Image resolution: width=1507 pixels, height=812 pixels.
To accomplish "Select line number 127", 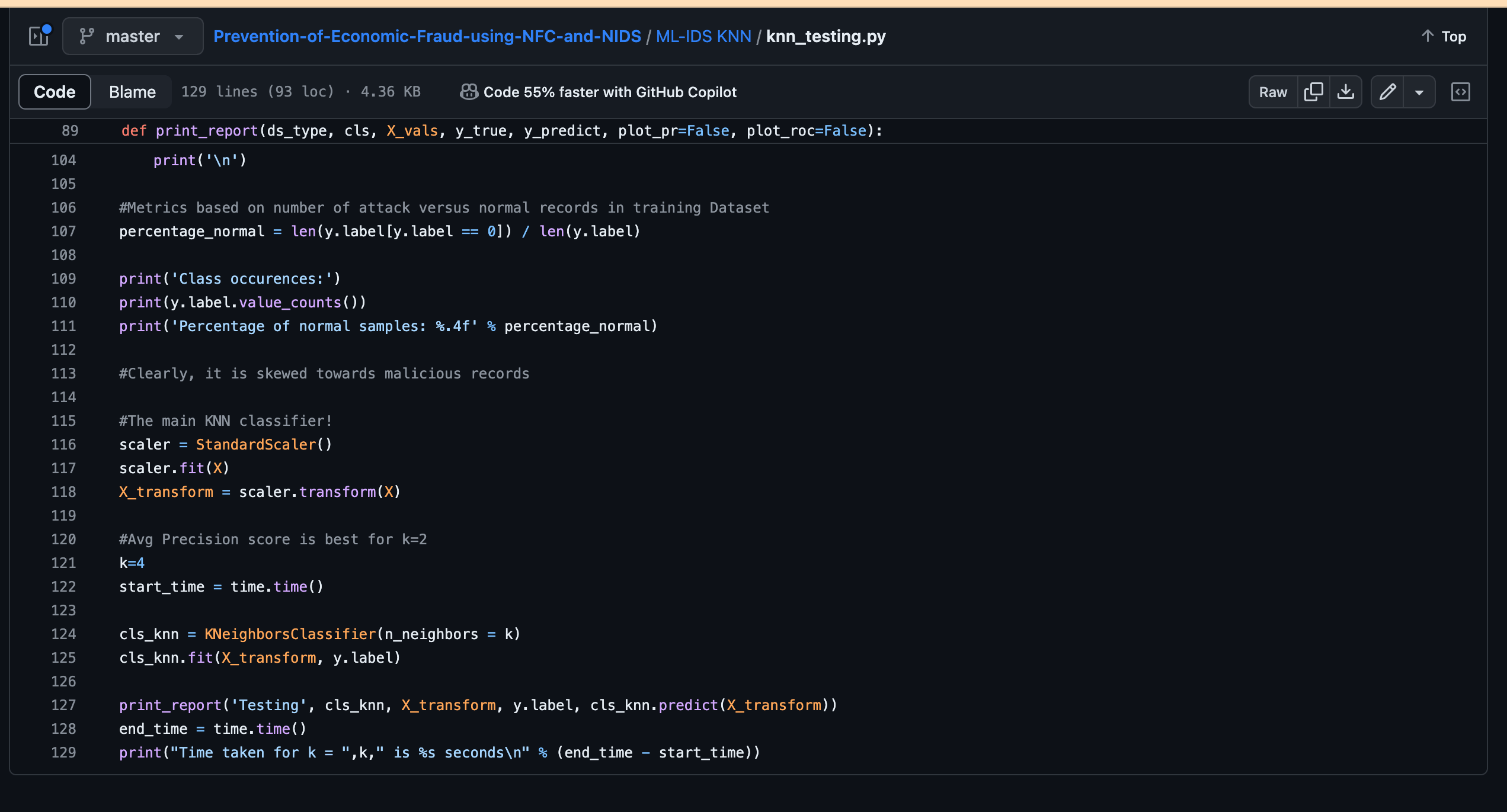I will click(x=63, y=705).
